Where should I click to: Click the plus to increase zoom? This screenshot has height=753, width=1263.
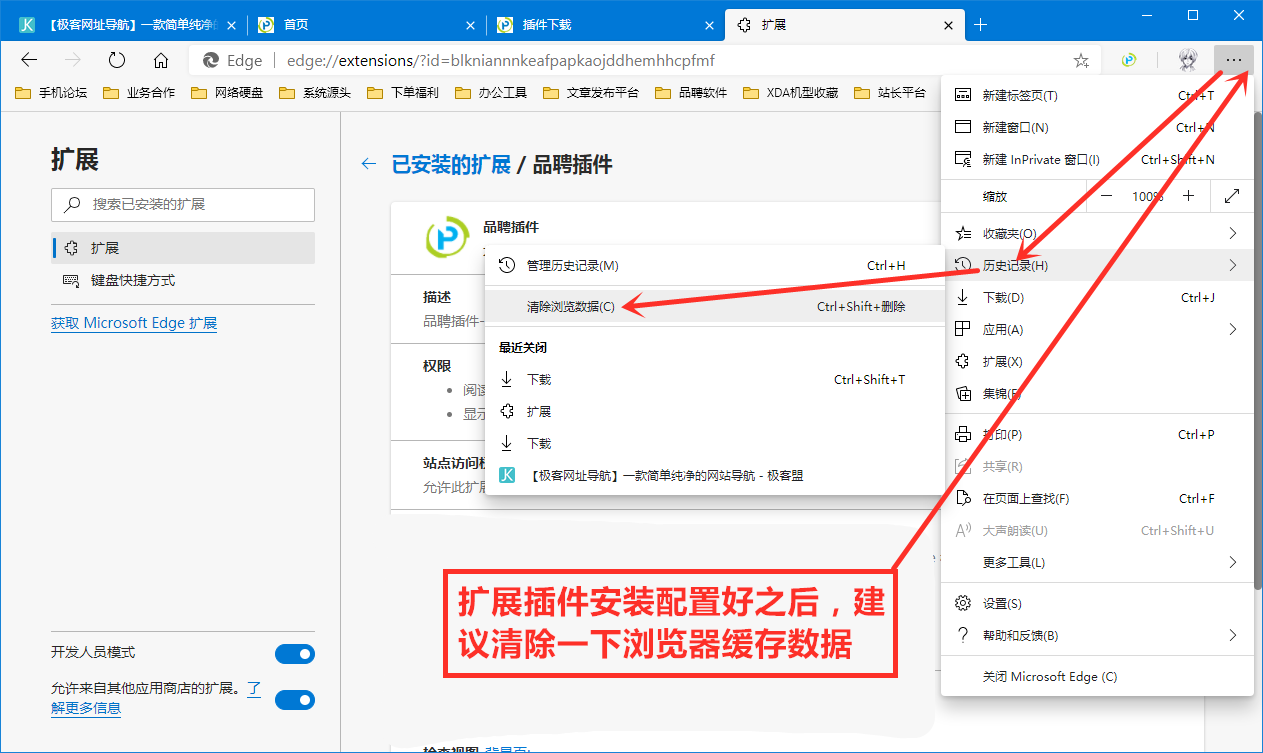point(1189,196)
